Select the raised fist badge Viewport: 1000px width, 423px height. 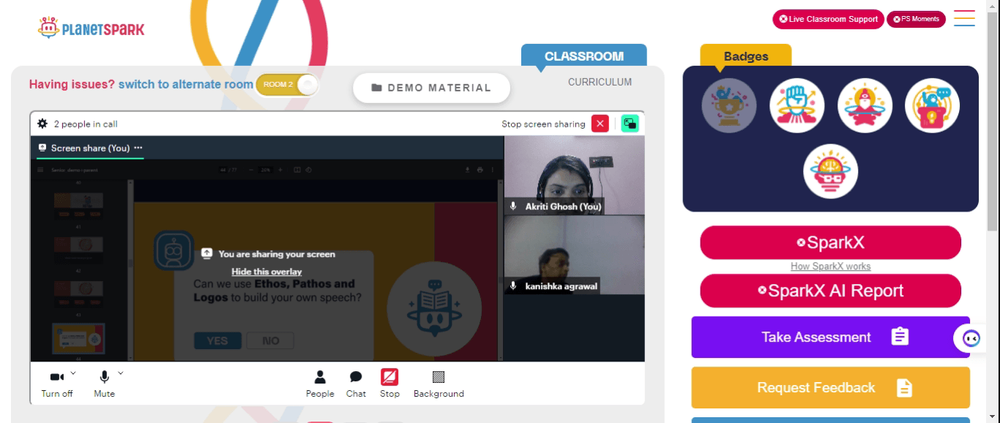pos(797,105)
